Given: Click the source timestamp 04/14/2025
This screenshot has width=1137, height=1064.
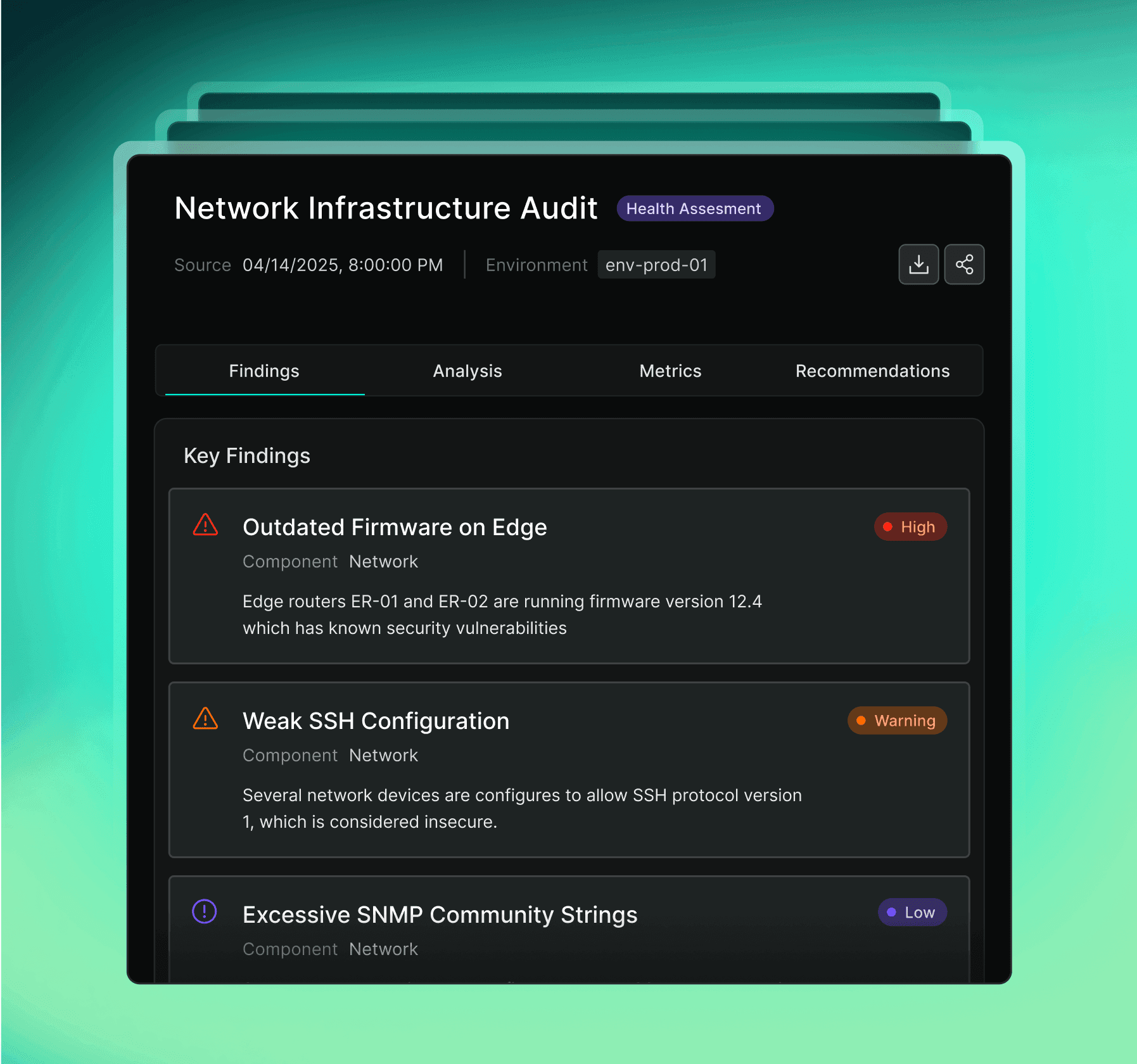Looking at the screenshot, I should click(x=343, y=265).
